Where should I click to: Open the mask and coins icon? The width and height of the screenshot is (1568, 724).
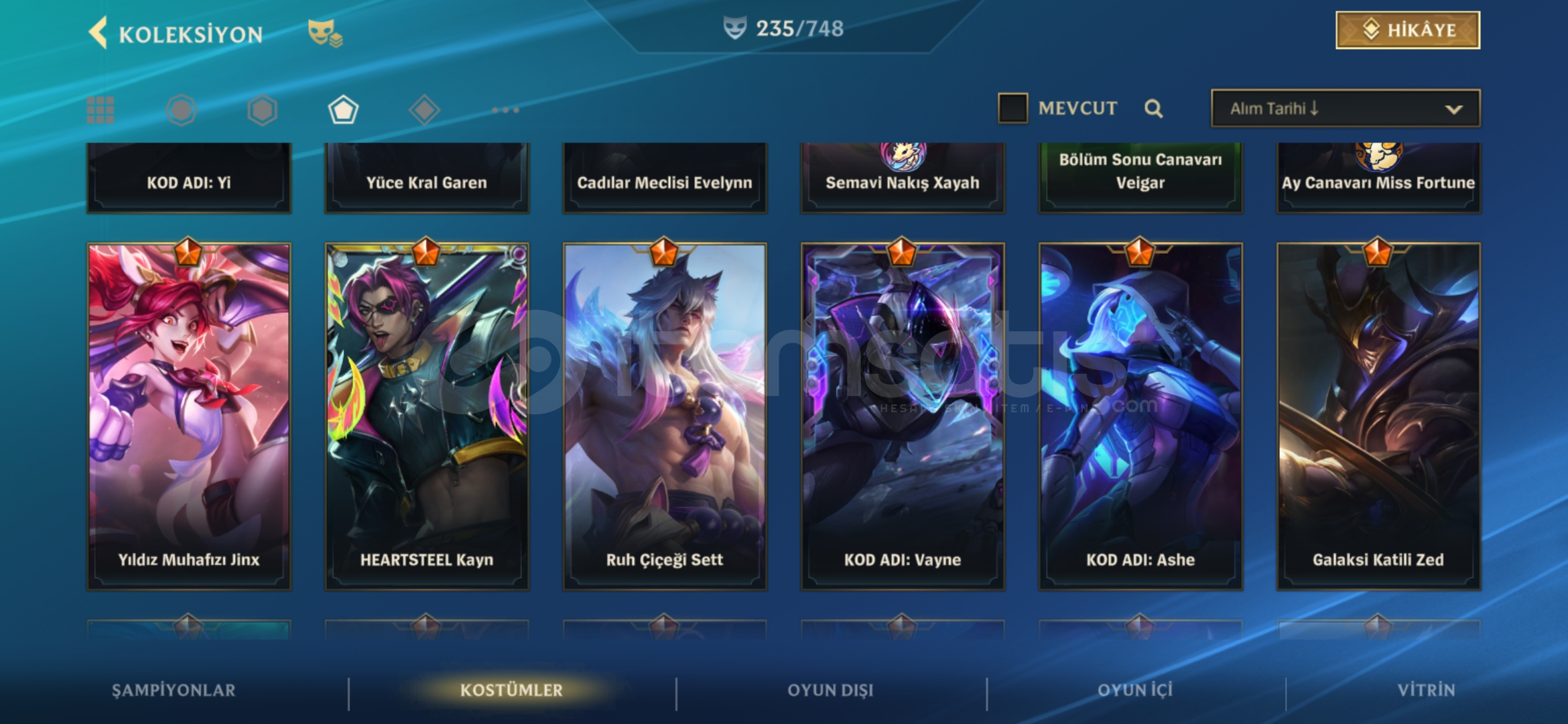click(325, 33)
